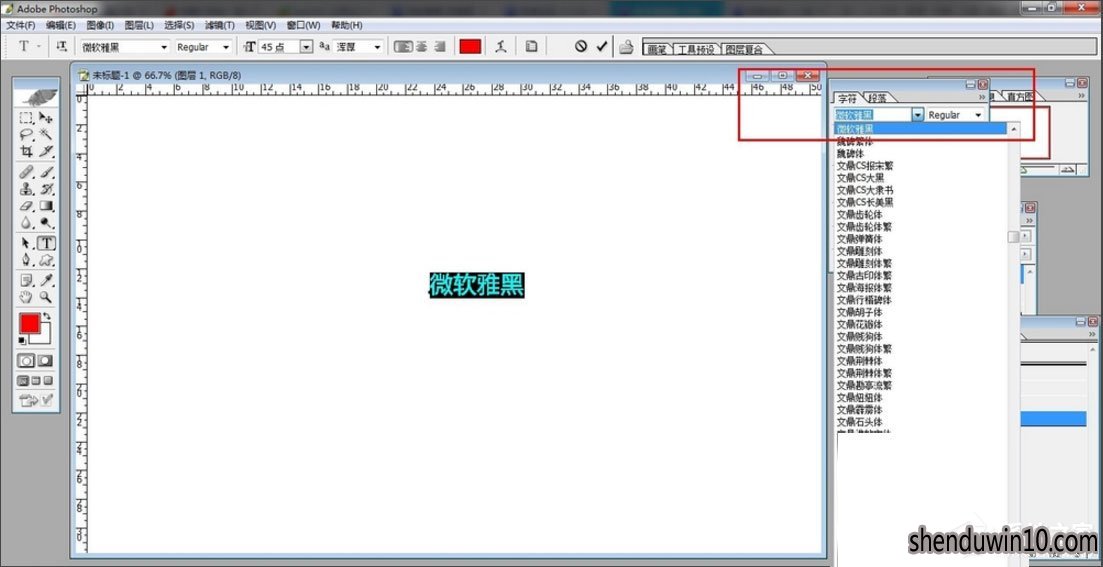Cancel current text edits
This screenshot has height=567, width=1103.
[580, 46]
